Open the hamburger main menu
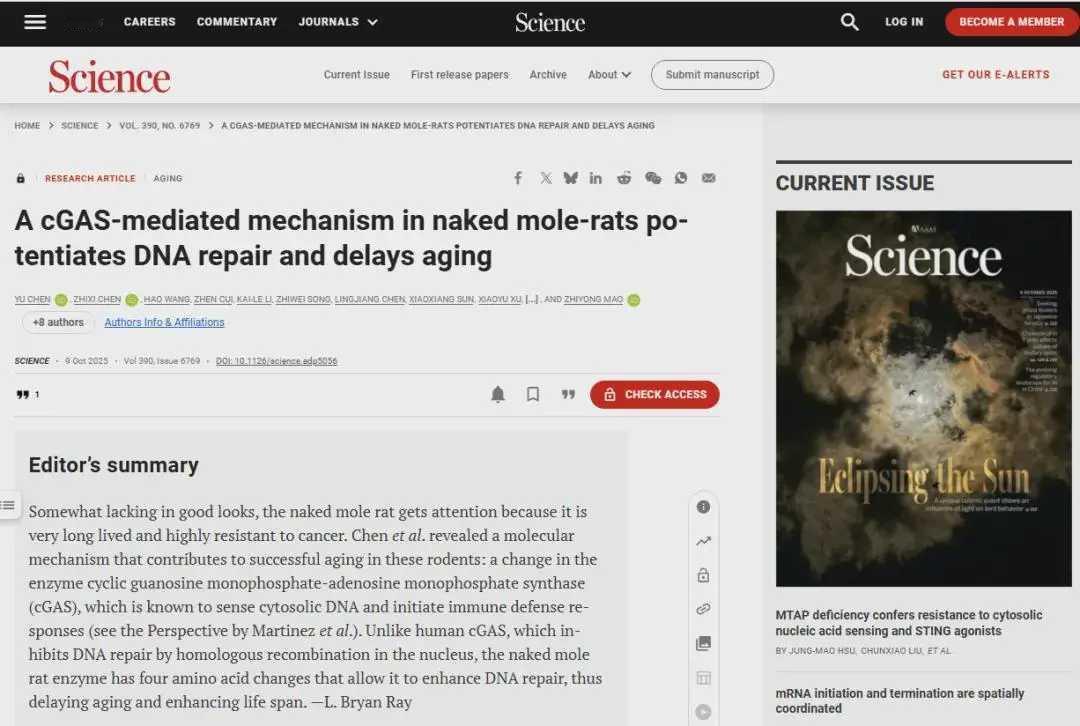The image size is (1080, 726). 35,22
